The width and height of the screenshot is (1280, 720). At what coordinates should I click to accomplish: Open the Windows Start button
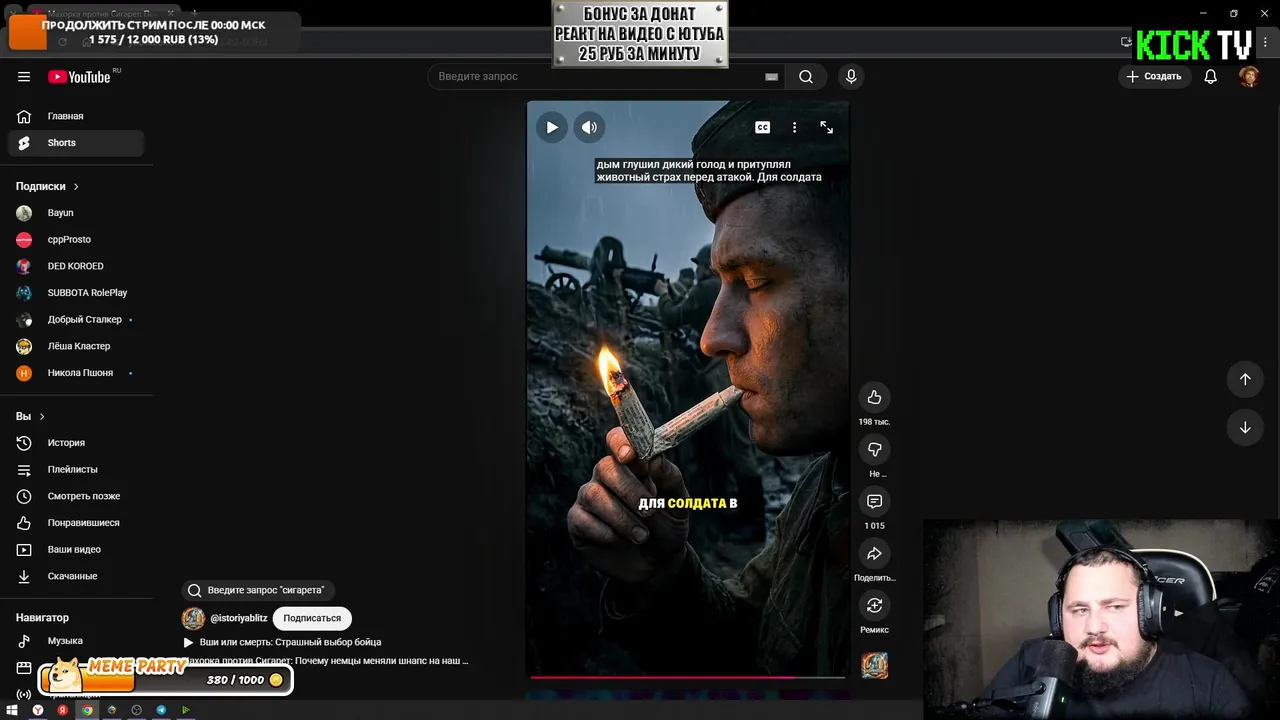click(12, 710)
